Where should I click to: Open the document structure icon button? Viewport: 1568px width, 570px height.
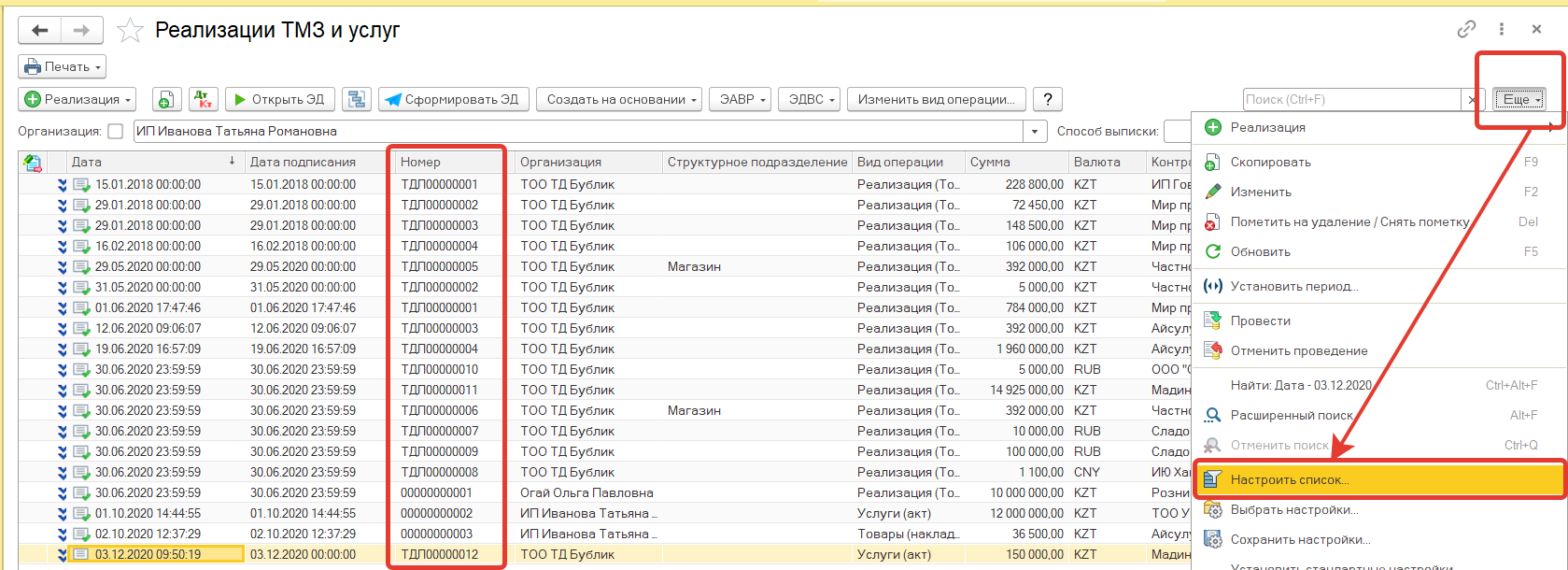coord(356,100)
